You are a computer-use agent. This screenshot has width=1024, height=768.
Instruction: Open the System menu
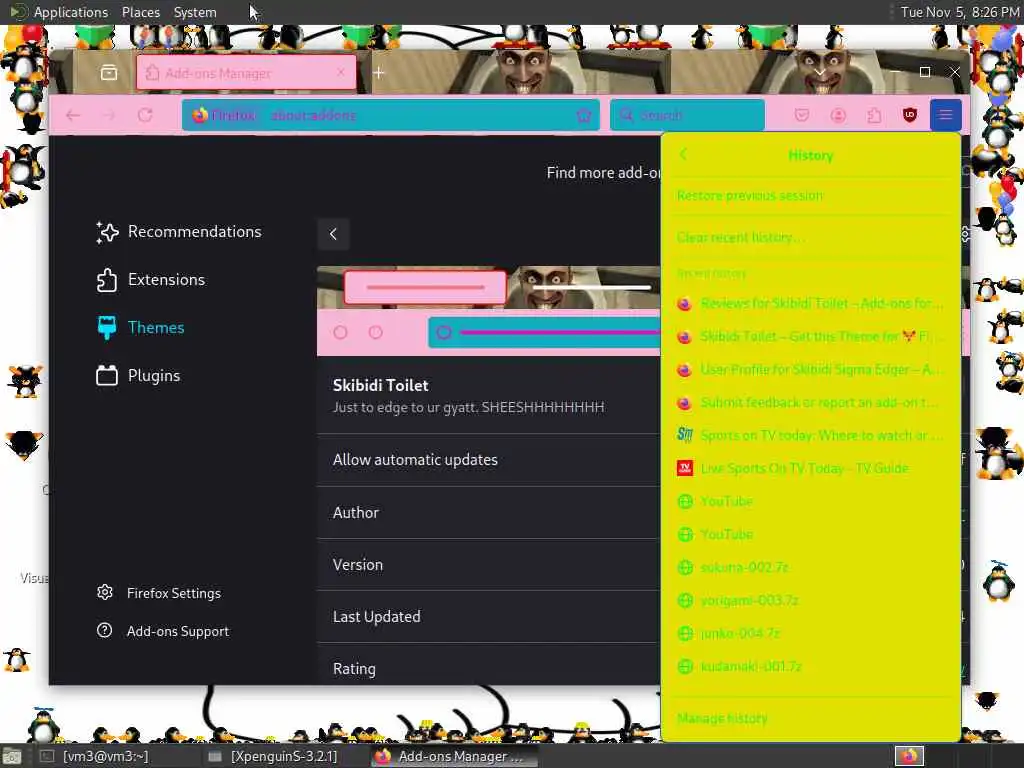[195, 12]
